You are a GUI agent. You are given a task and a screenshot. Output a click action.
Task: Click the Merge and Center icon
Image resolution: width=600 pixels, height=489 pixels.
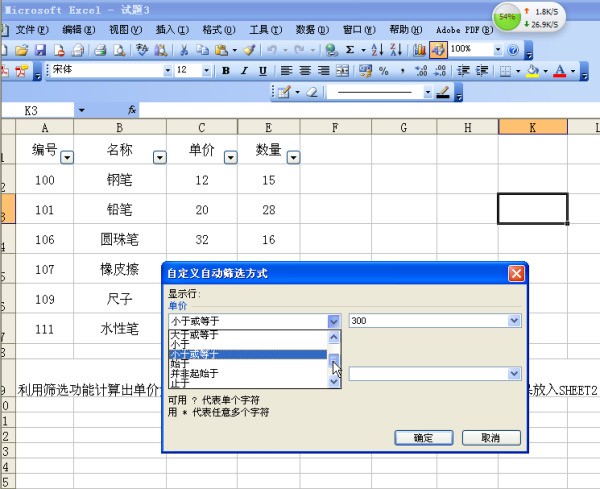tap(342, 71)
